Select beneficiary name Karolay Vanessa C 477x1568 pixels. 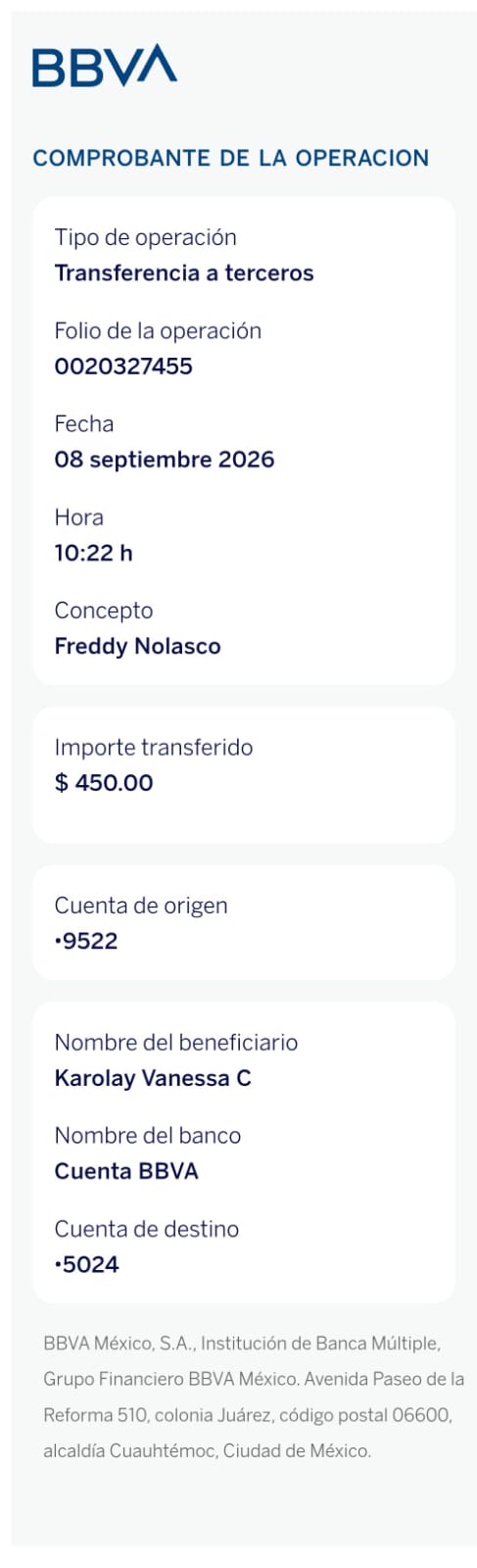coord(153,1078)
